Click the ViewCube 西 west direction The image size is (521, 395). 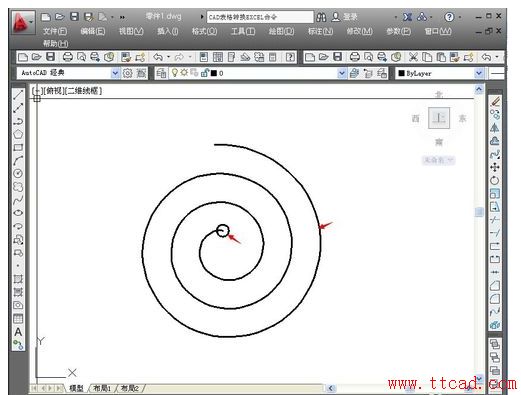(x=415, y=118)
